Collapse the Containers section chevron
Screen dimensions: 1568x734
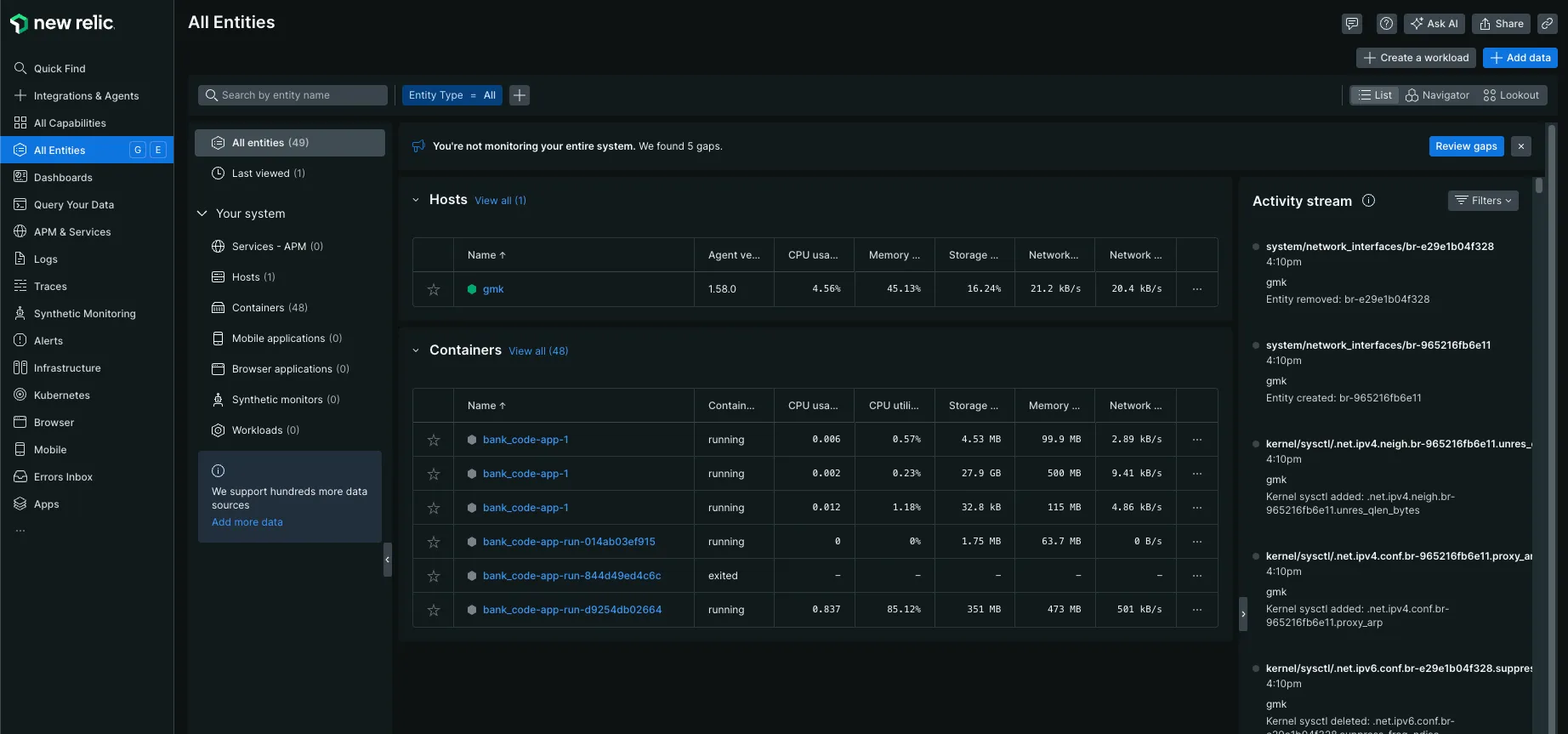tap(416, 350)
